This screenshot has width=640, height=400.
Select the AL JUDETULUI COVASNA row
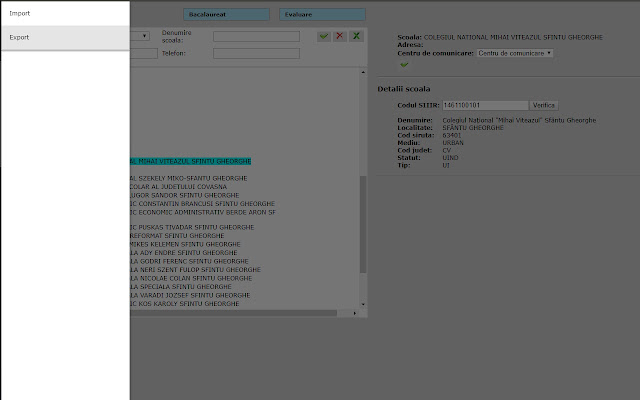178,187
